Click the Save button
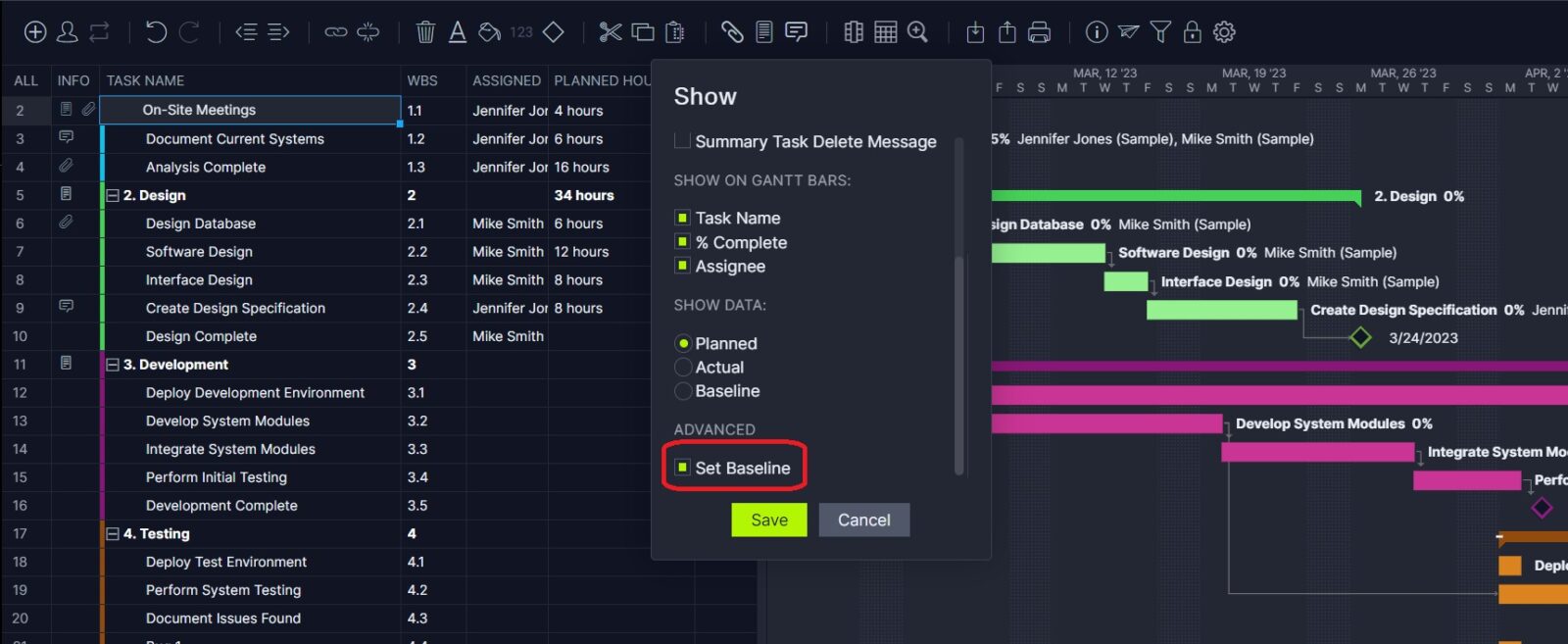 (768, 520)
